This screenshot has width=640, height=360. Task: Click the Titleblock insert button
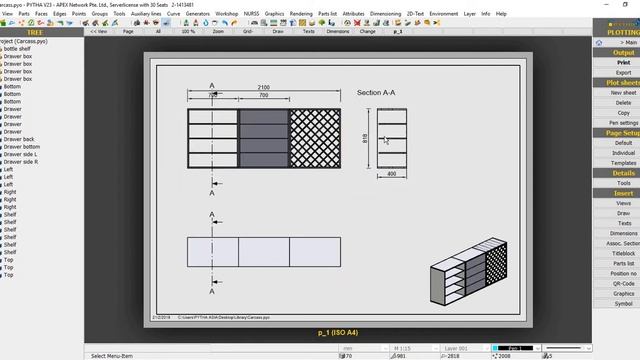pos(623,253)
